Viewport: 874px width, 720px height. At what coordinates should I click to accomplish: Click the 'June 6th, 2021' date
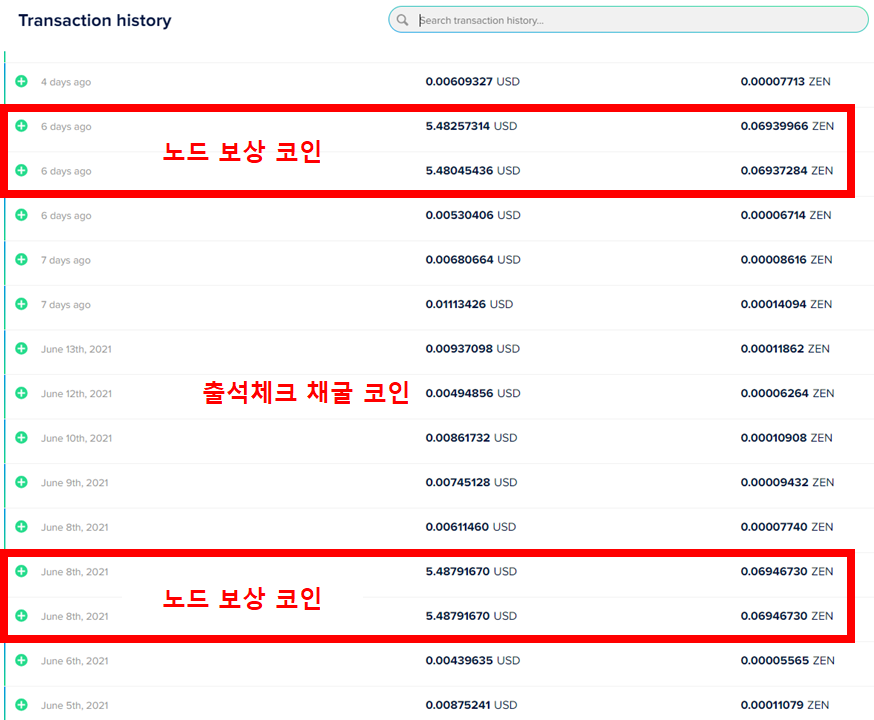pyautogui.click(x=75, y=661)
